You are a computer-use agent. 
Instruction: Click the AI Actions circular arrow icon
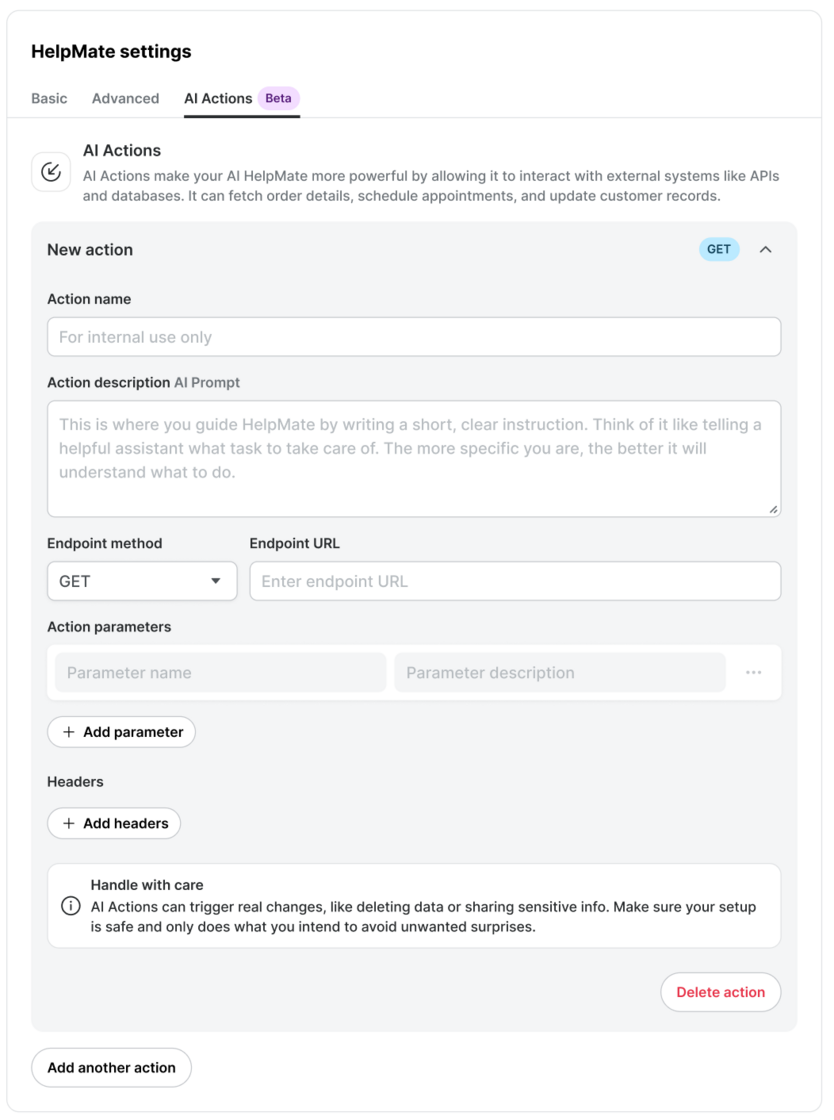point(51,171)
